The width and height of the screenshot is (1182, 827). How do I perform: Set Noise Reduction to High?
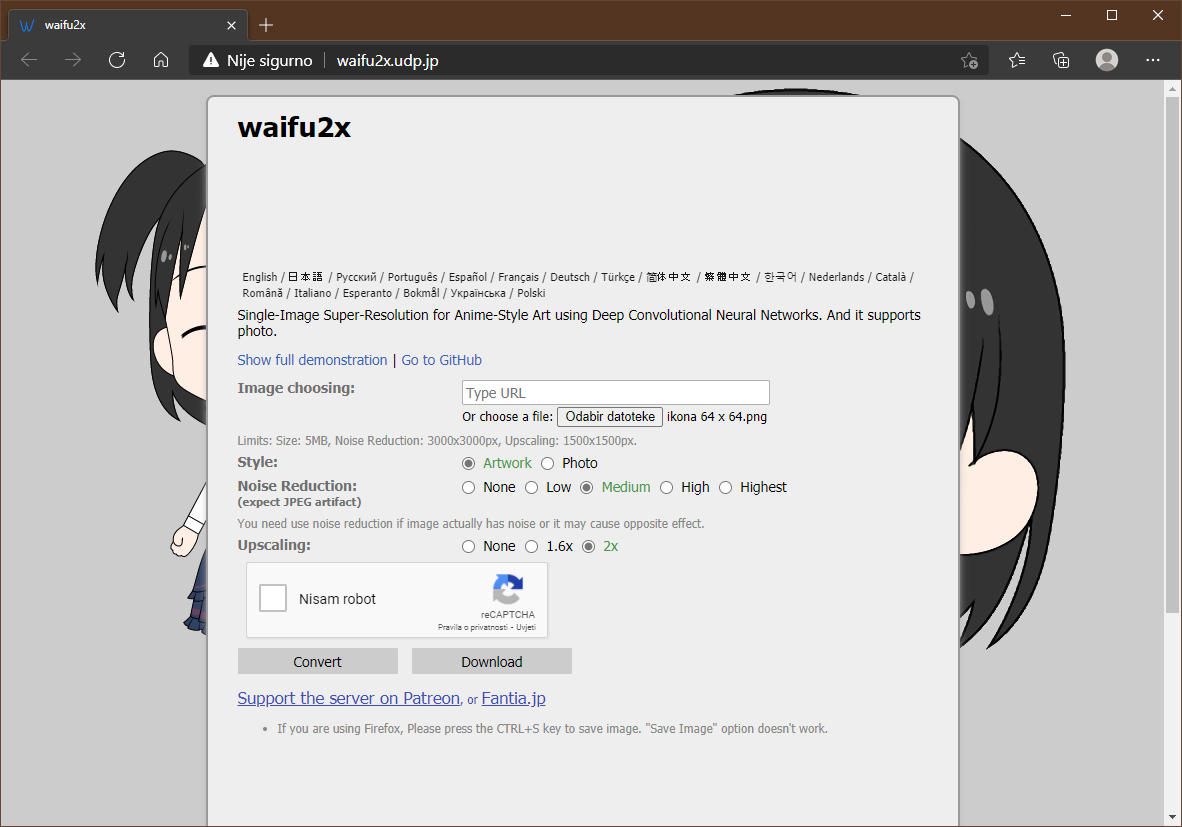(x=666, y=487)
